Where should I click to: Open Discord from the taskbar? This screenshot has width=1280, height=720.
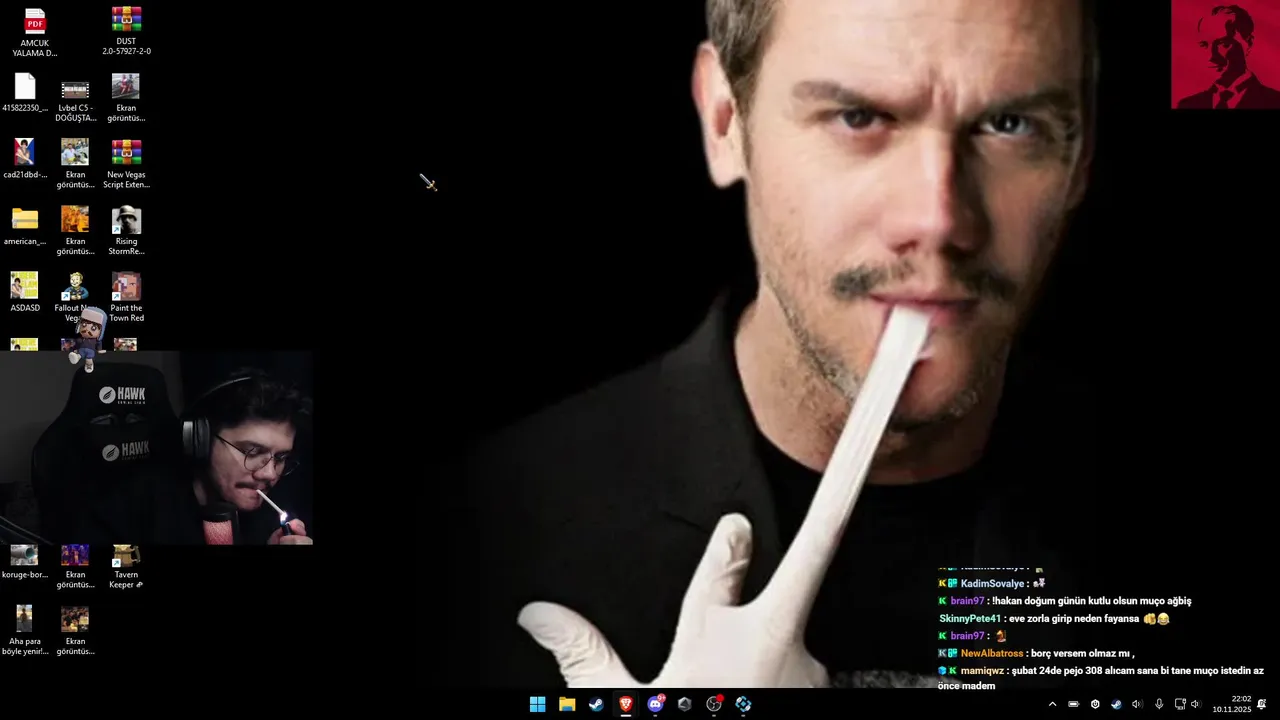pyautogui.click(x=655, y=704)
